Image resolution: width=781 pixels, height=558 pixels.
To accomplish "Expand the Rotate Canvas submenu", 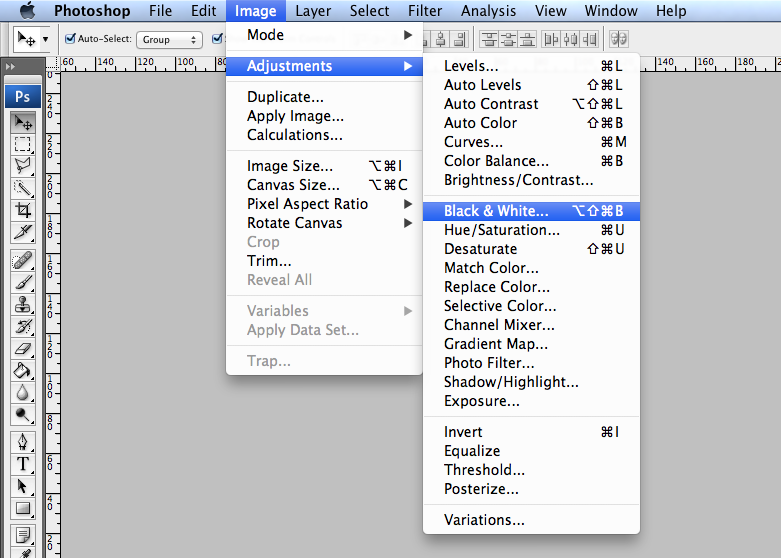I will click(324, 223).
